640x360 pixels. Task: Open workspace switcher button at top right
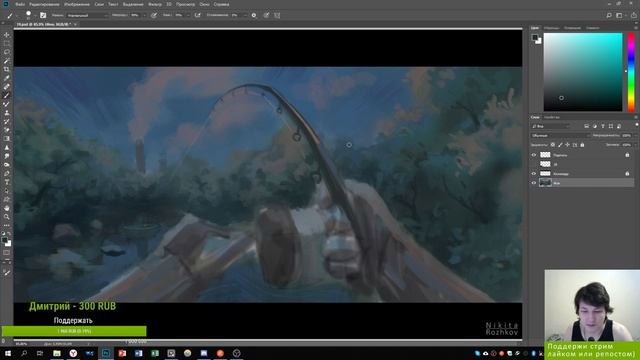point(620,15)
